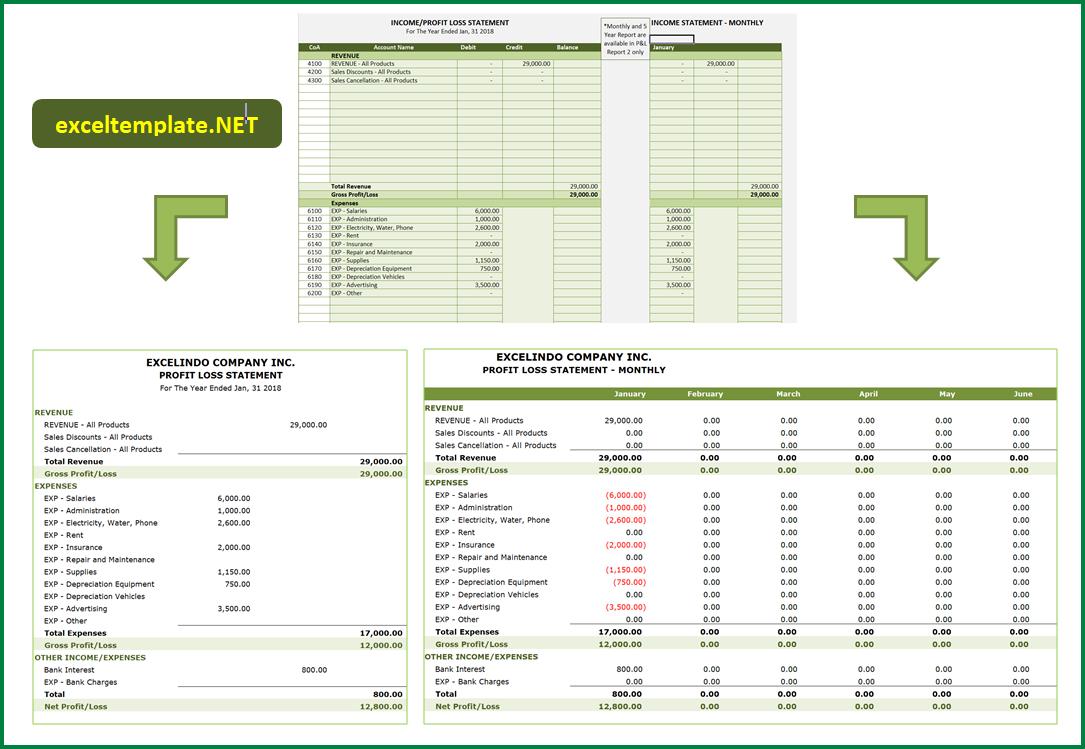Click the 'INCOME STATEMENT - MONTHLY' title in the top sheet
1085x749 pixels.
[x=707, y=23]
